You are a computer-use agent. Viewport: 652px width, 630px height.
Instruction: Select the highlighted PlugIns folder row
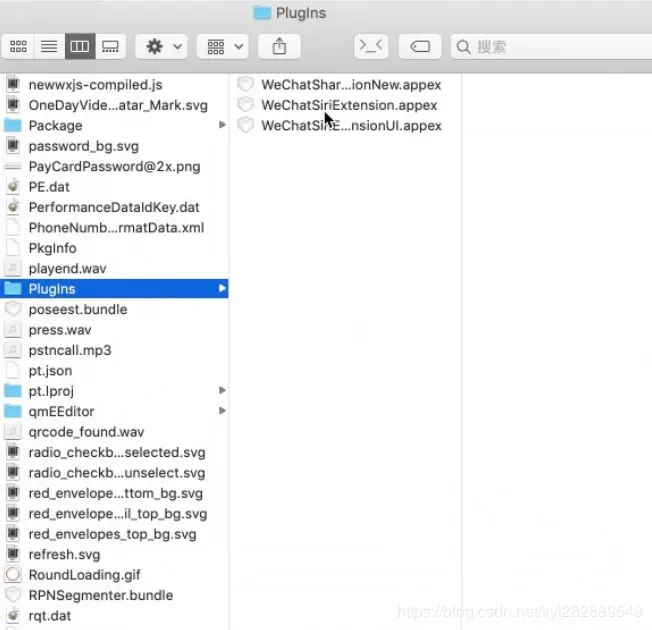[x=114, y=289]
